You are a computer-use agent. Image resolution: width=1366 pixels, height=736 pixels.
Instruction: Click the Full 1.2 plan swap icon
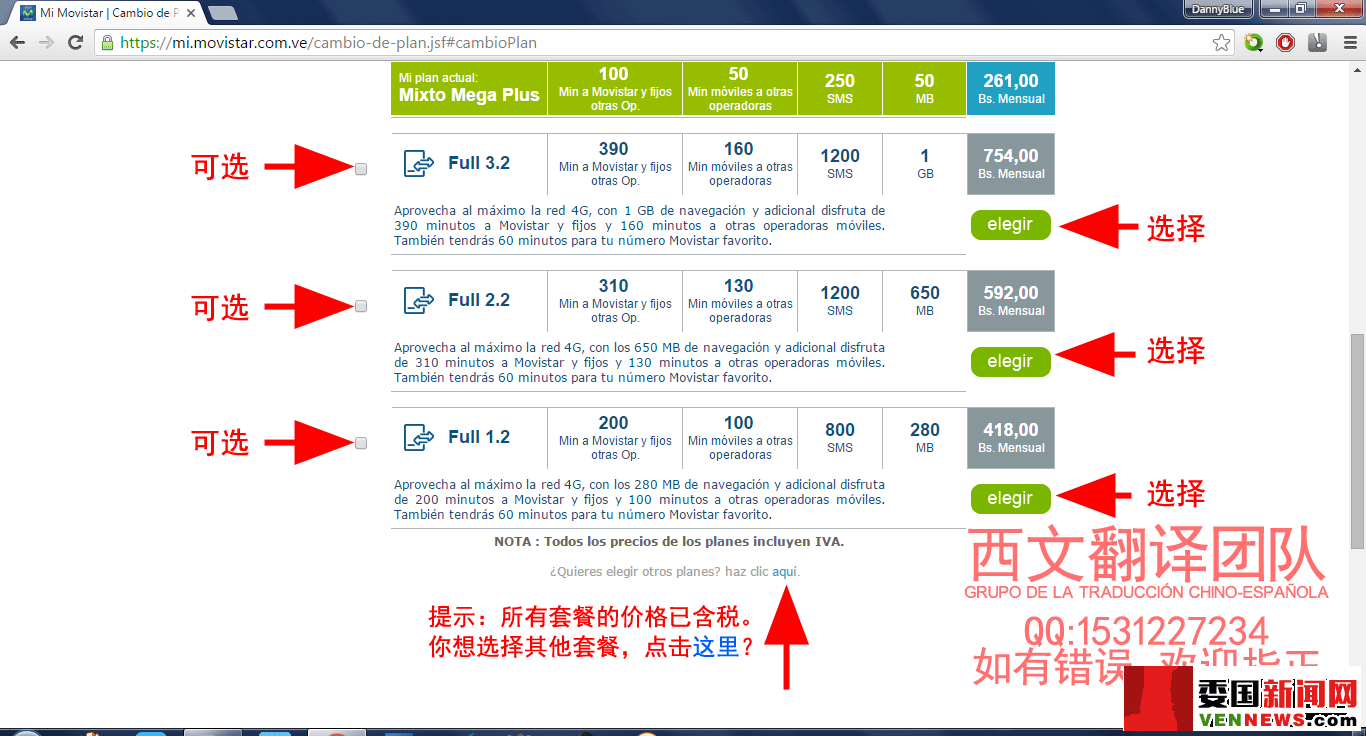pos(419,437)
